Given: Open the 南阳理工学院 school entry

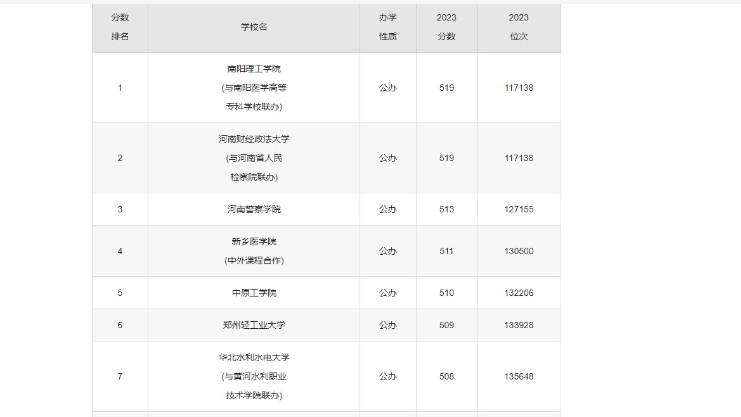Looking at the screenshot, I should [254, 70].
